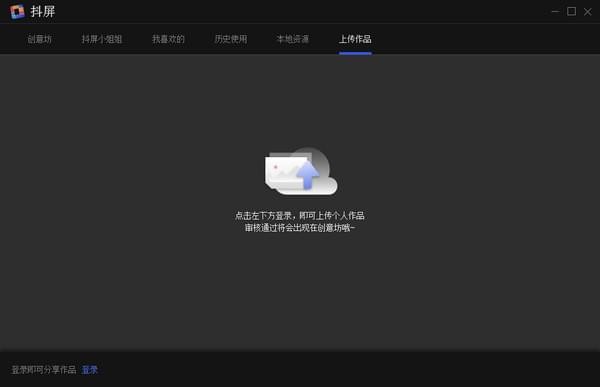Viewport: 600px width, 387px height.
Task: Go to the 我喜欢的 tab
Action: click(168, 39)
